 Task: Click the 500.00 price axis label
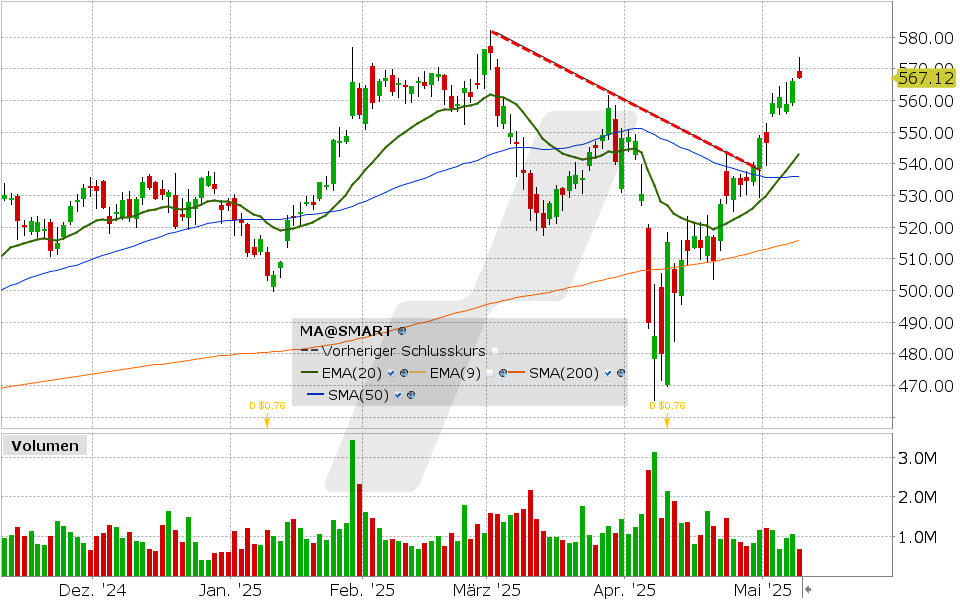pyautogui.click(x=925, y=291)
